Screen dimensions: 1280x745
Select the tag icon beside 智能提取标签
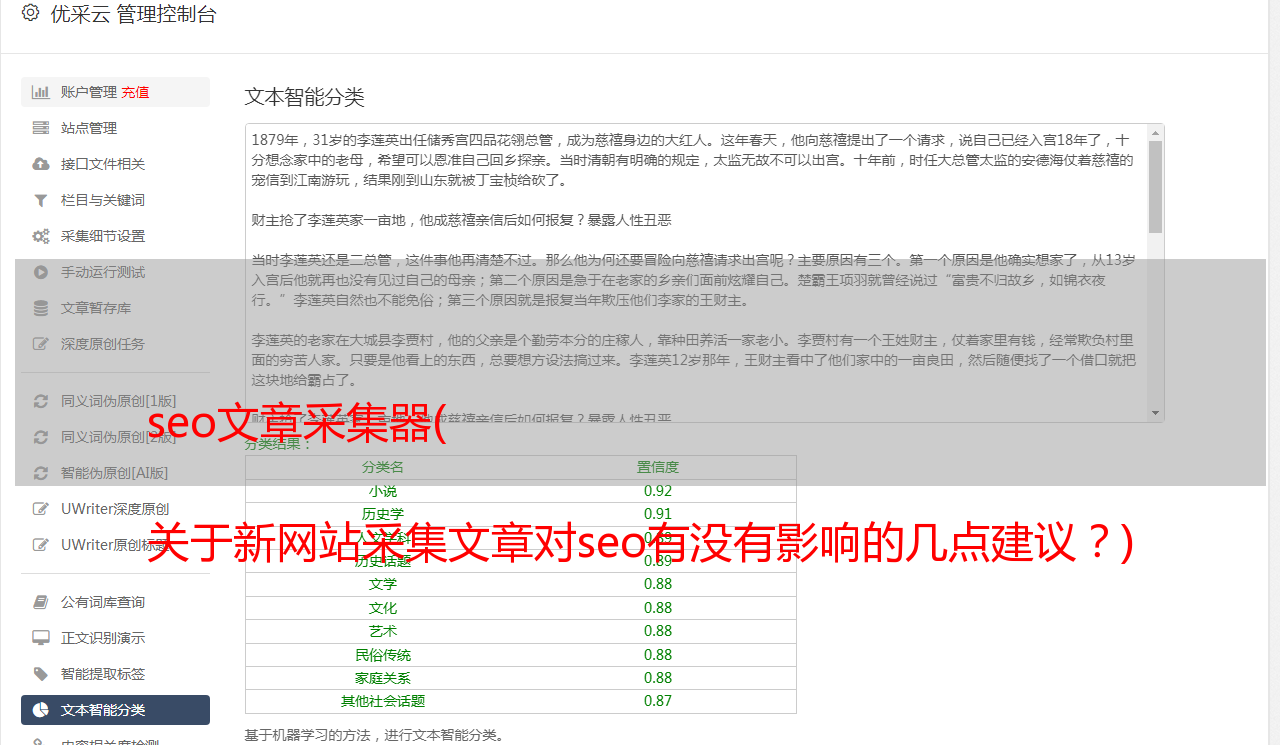[x=41, y=674]
